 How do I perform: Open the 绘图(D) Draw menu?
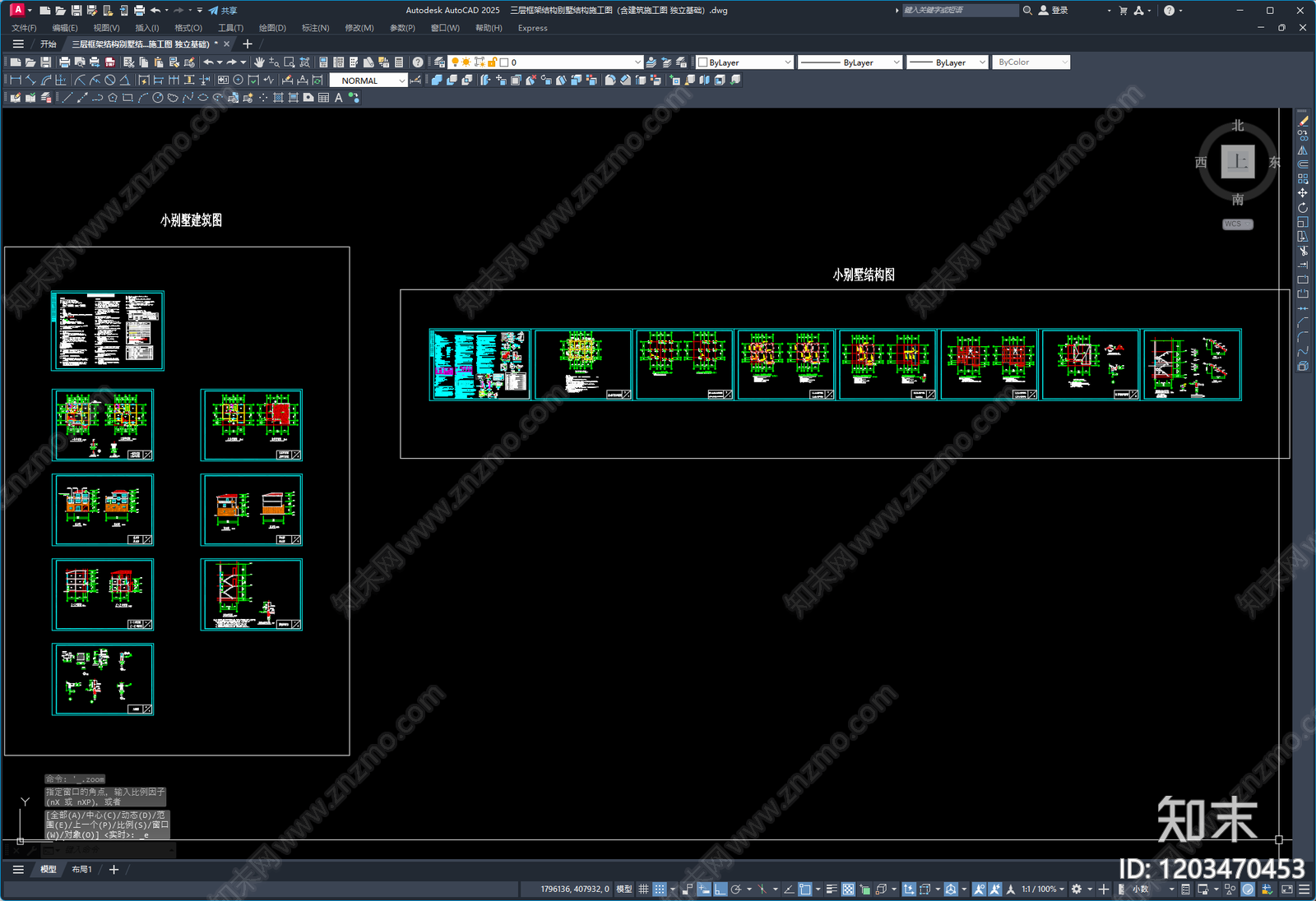[272, 28]
